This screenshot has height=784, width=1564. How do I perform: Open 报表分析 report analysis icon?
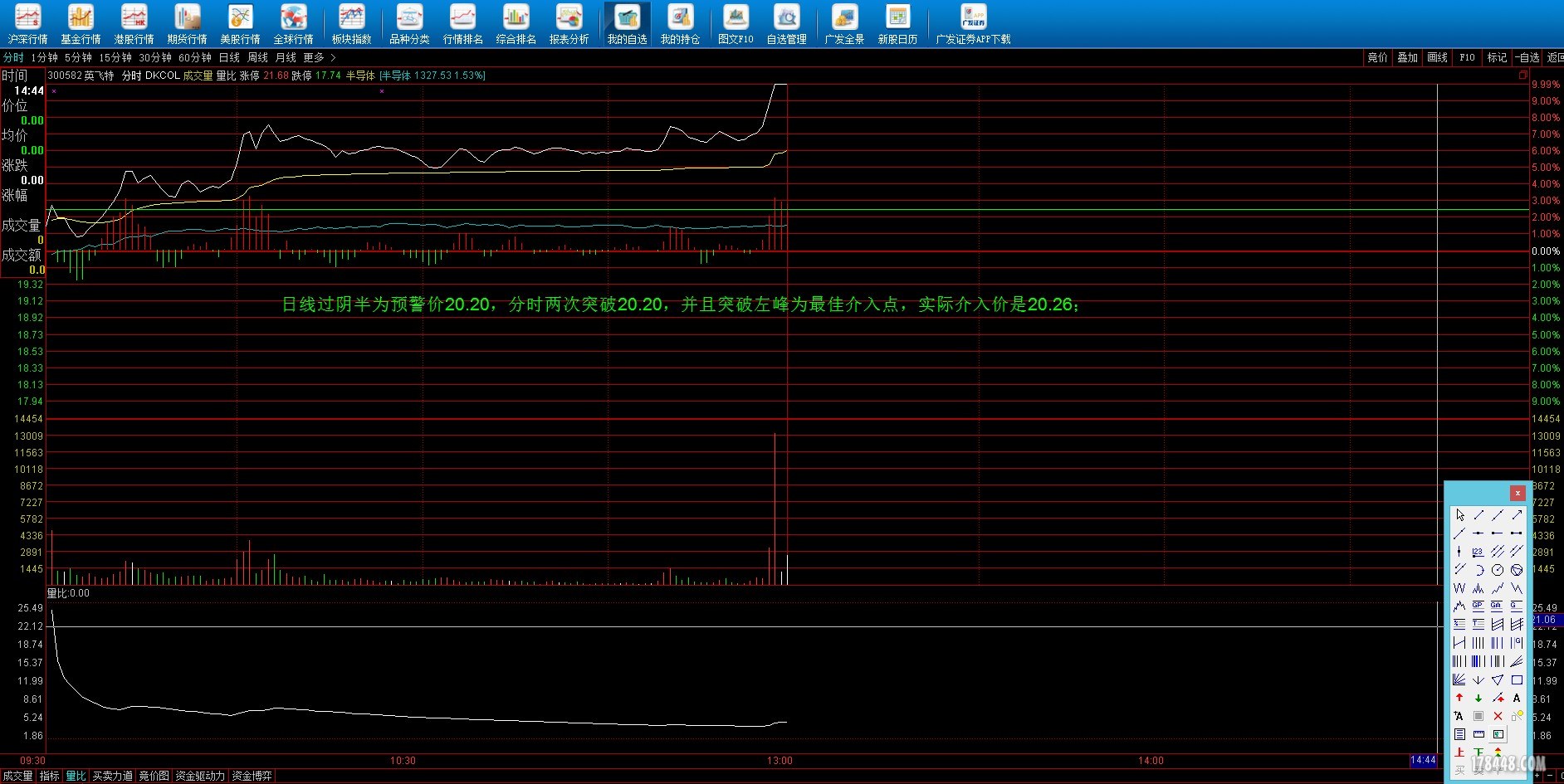(569, 23)
